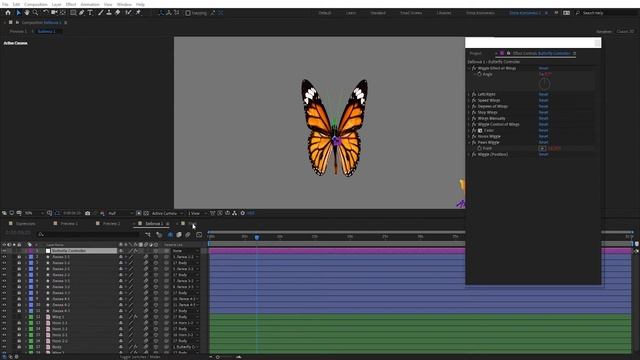The height and width of the screenshot is (360, 640).
Task: Enable the Snapping checkbox
Action: [x=188, y=13]
